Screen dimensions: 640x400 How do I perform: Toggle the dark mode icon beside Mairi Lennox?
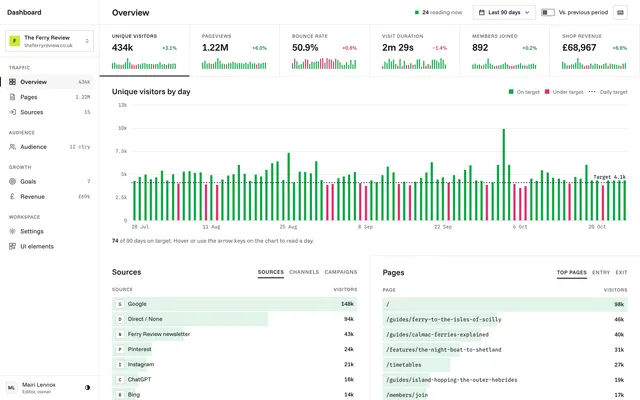(87, 388)
